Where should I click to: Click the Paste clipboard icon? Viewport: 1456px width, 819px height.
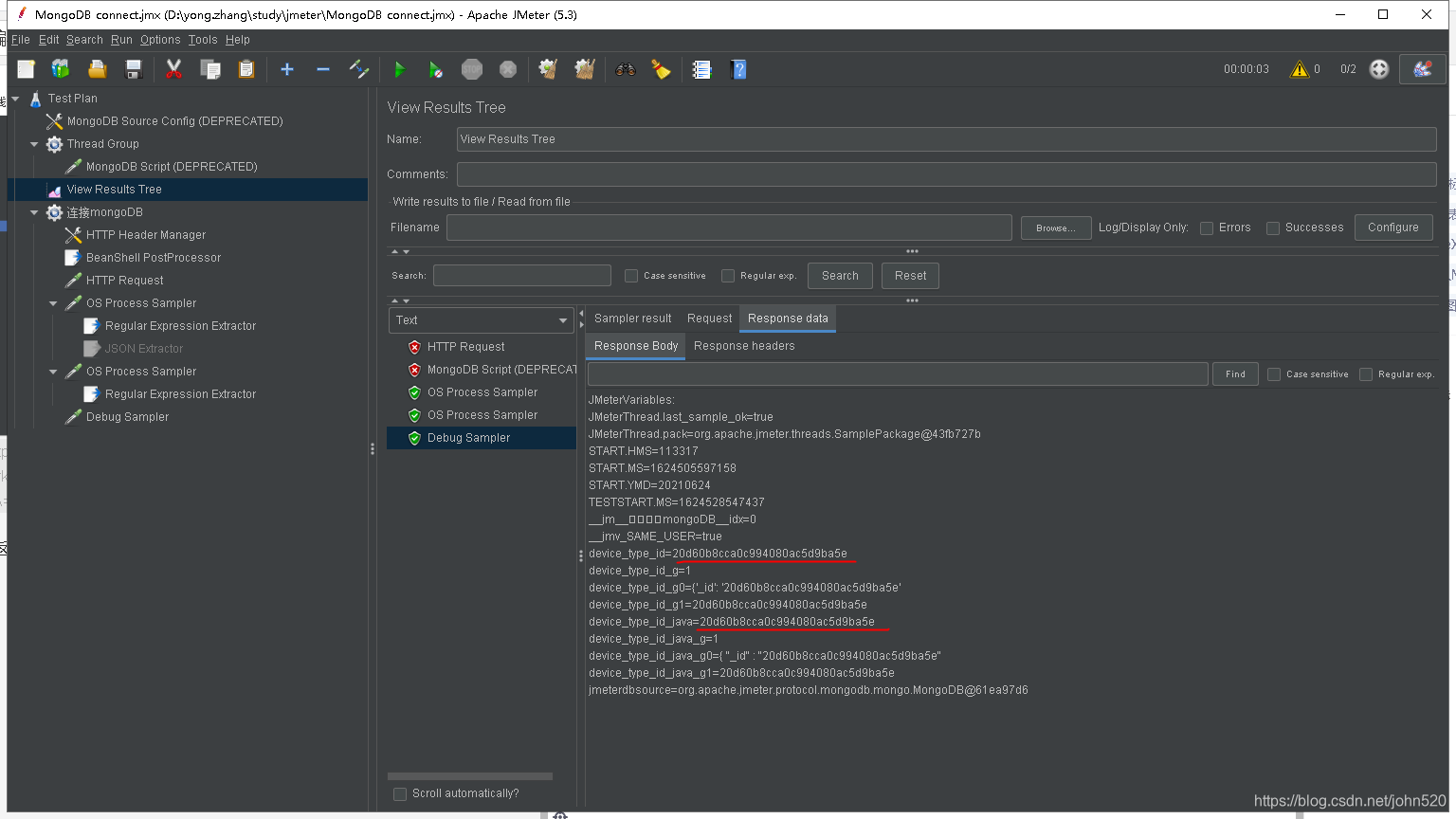(x=246, y=69)
